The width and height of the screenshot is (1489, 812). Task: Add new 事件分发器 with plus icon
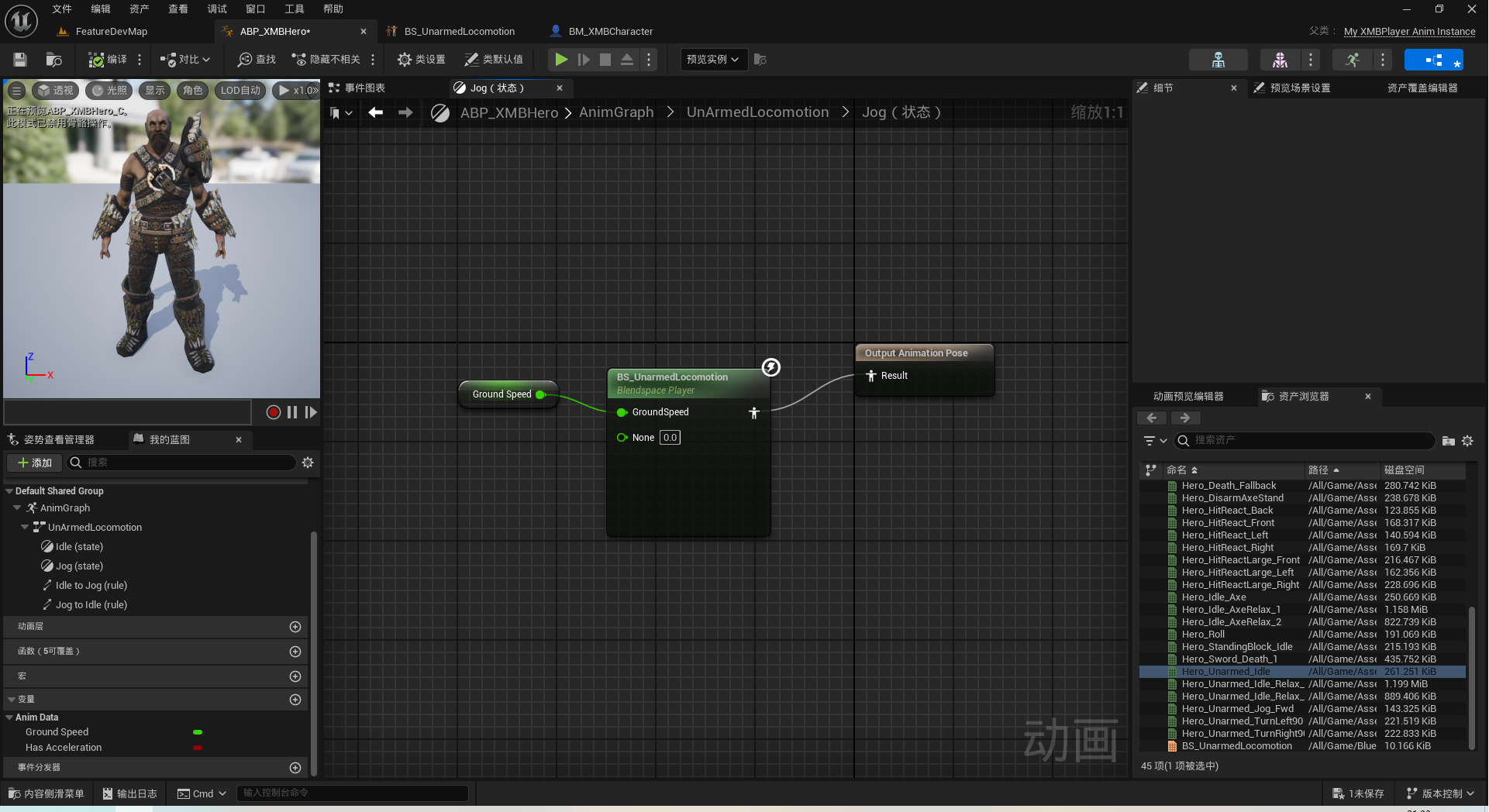(295, 768)
